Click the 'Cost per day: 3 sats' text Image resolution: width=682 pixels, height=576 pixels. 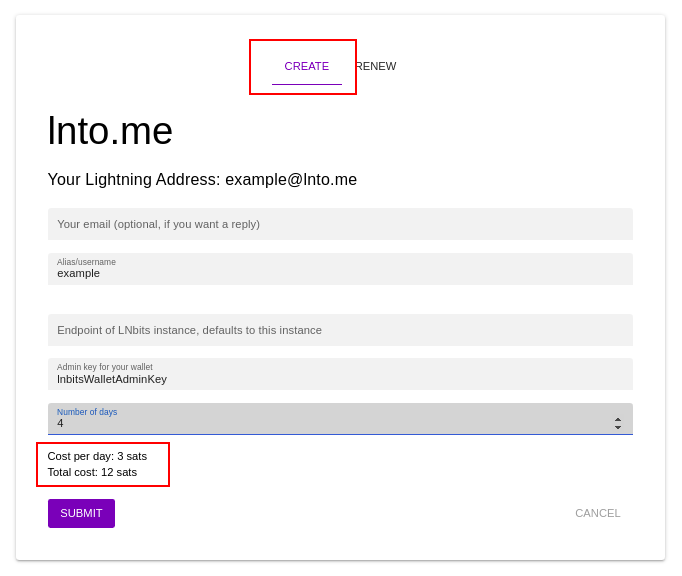[x=97, y=456]
